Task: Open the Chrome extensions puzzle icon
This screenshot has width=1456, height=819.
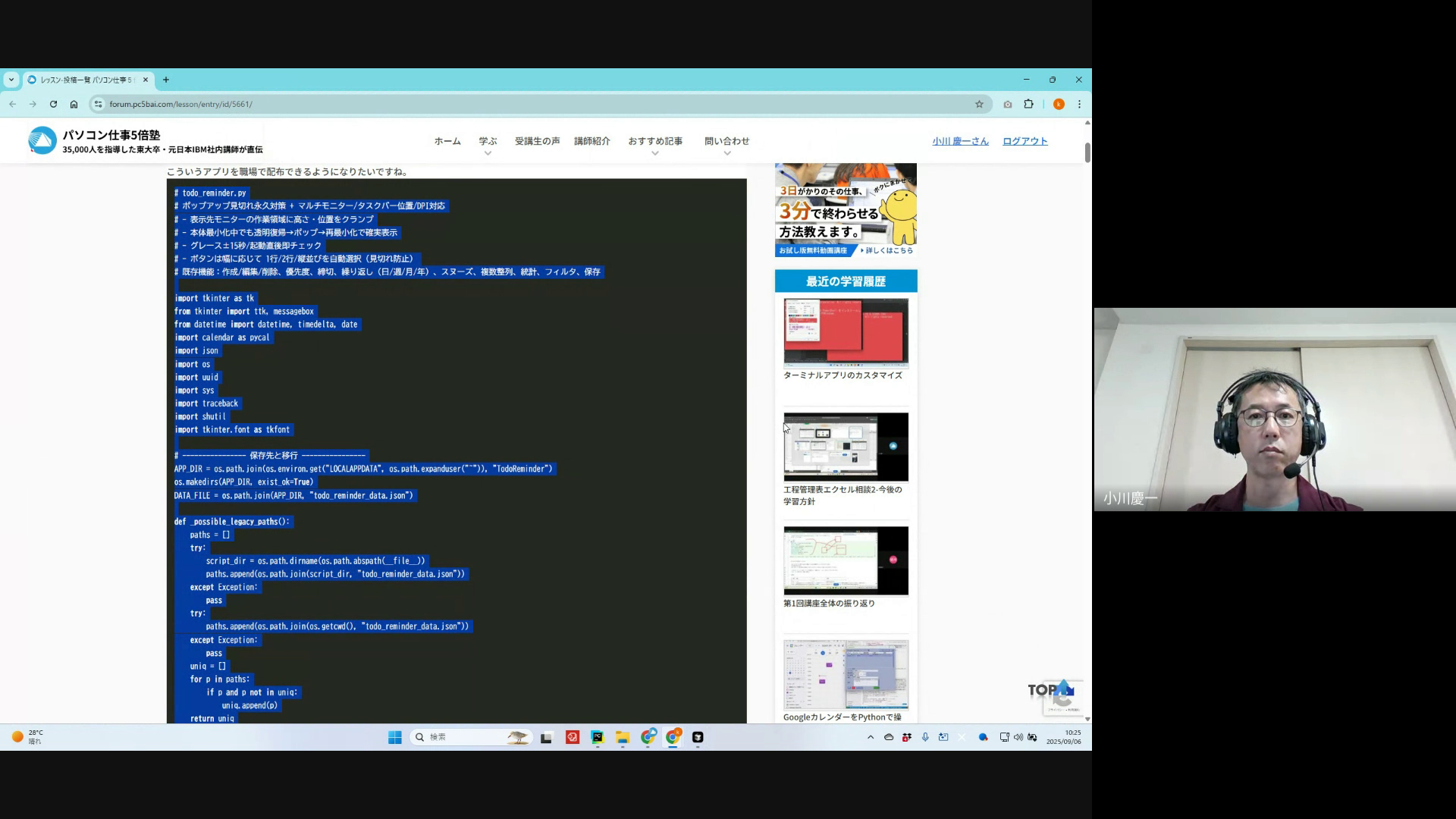Action: coord(1028,105)
